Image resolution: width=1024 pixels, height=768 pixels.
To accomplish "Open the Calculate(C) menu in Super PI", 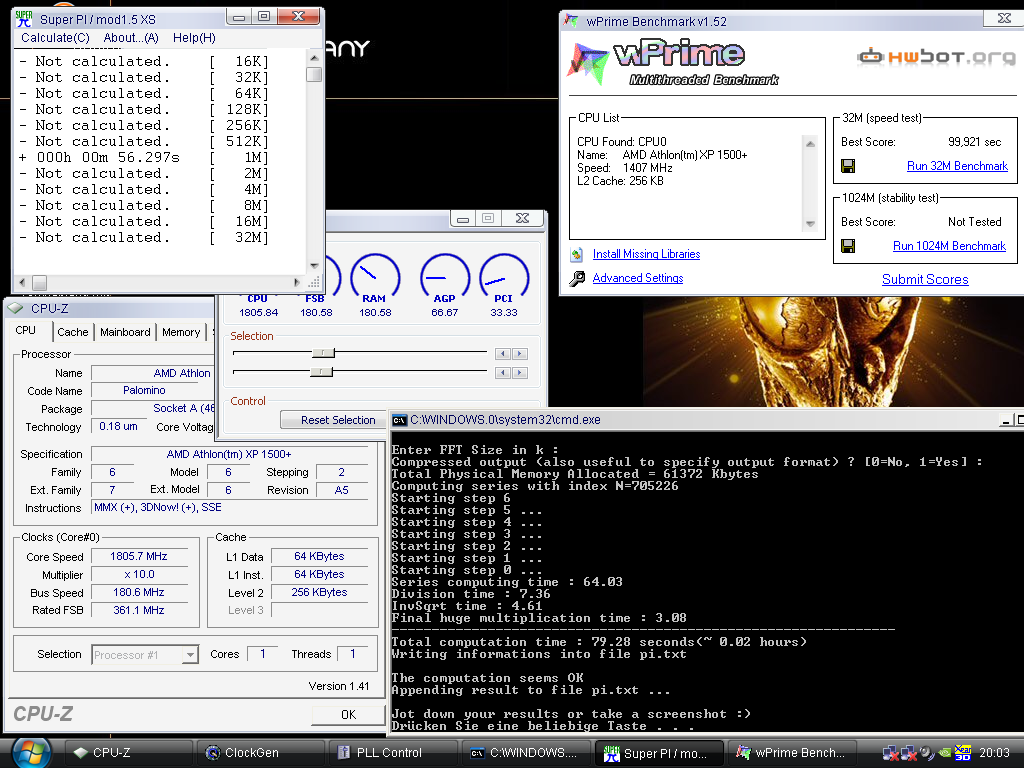I will (56, 38).
